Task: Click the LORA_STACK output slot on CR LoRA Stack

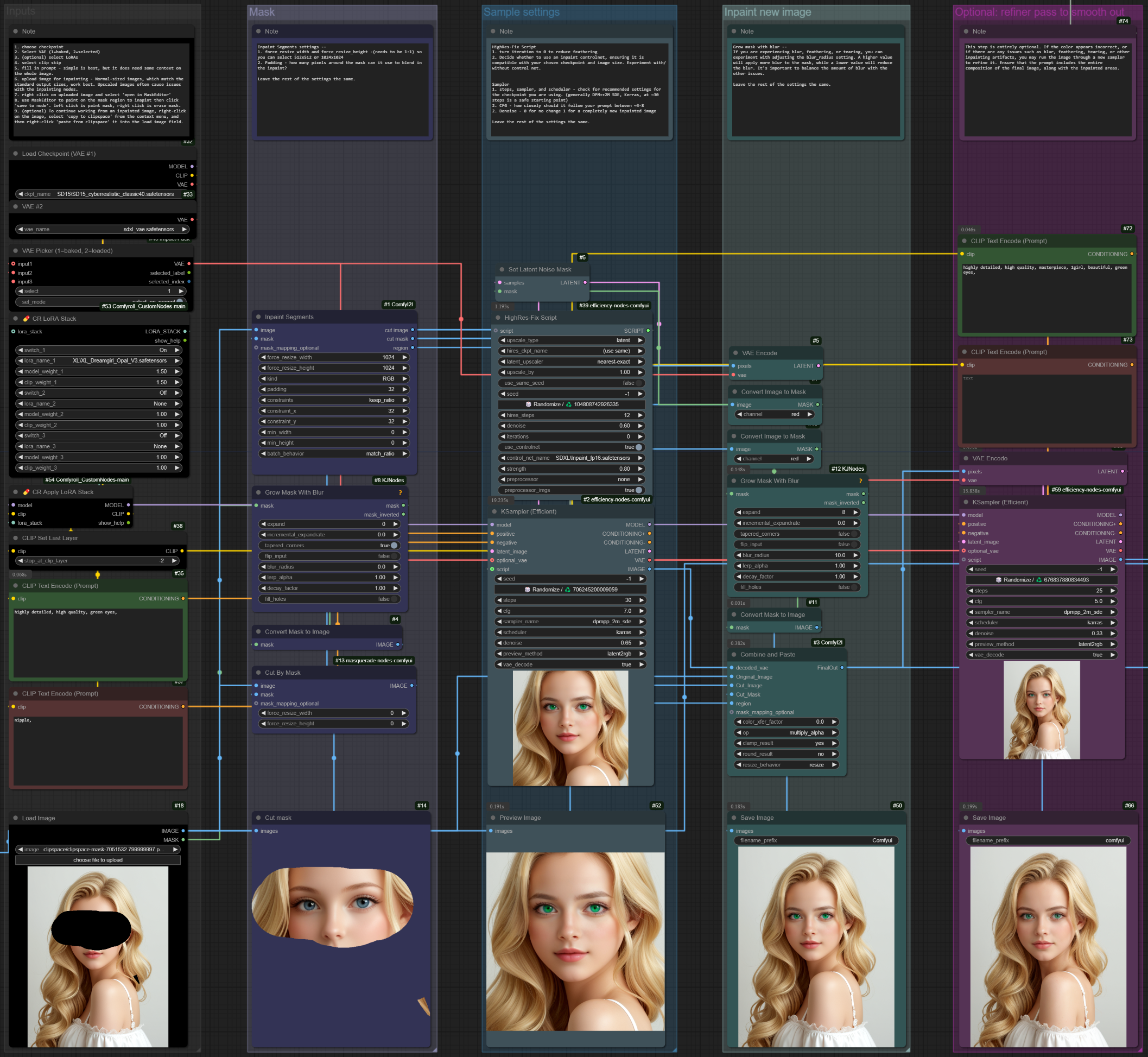Action: 185,331
